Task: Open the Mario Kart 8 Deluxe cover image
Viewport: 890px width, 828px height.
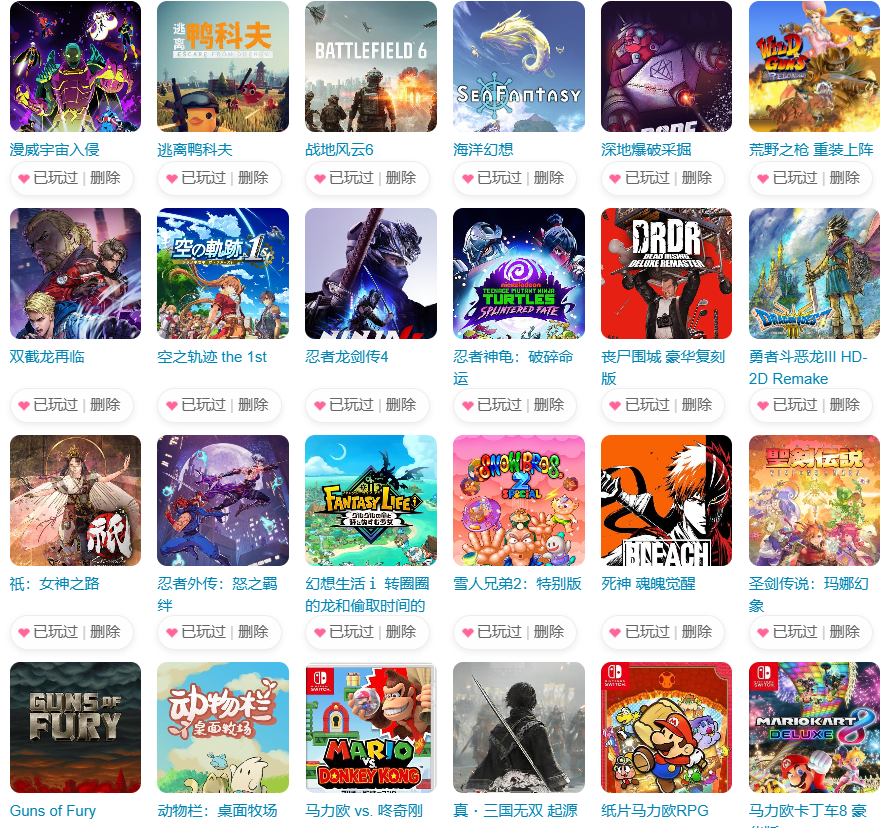Action: pyautogui.click(x=814, y=728)
